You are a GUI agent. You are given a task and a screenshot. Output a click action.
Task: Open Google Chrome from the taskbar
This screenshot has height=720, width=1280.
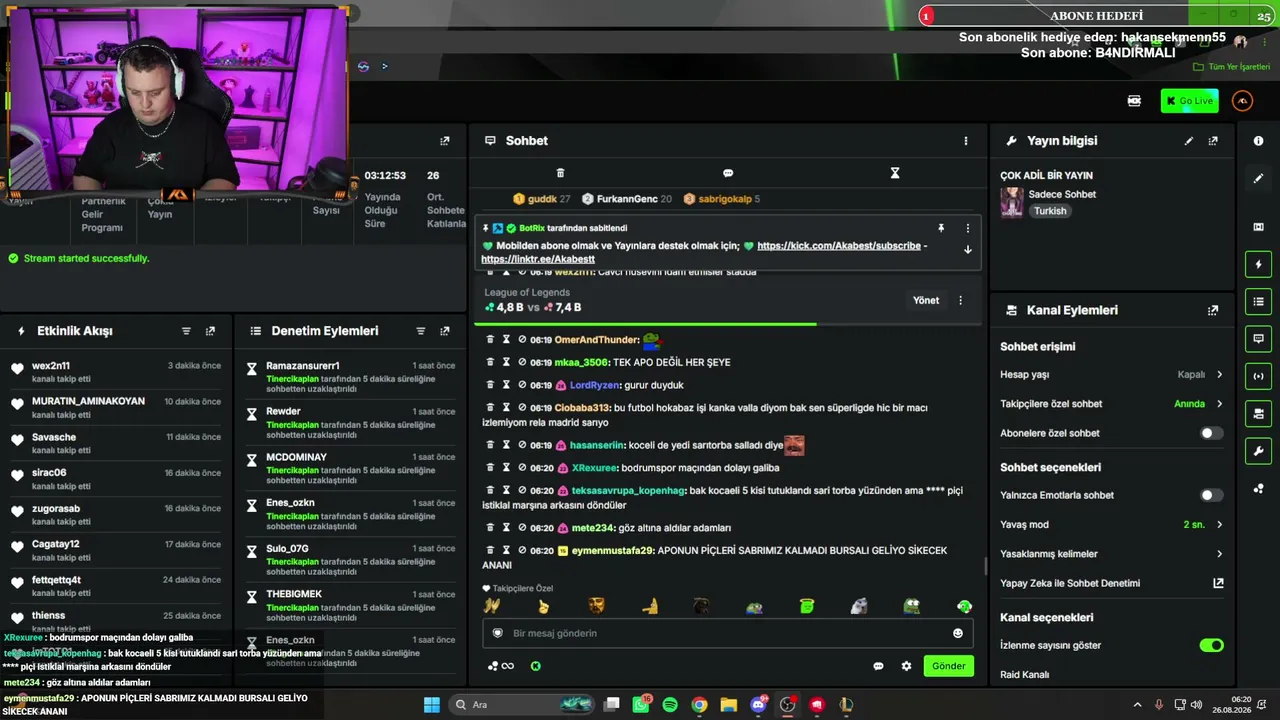(699, 705)
